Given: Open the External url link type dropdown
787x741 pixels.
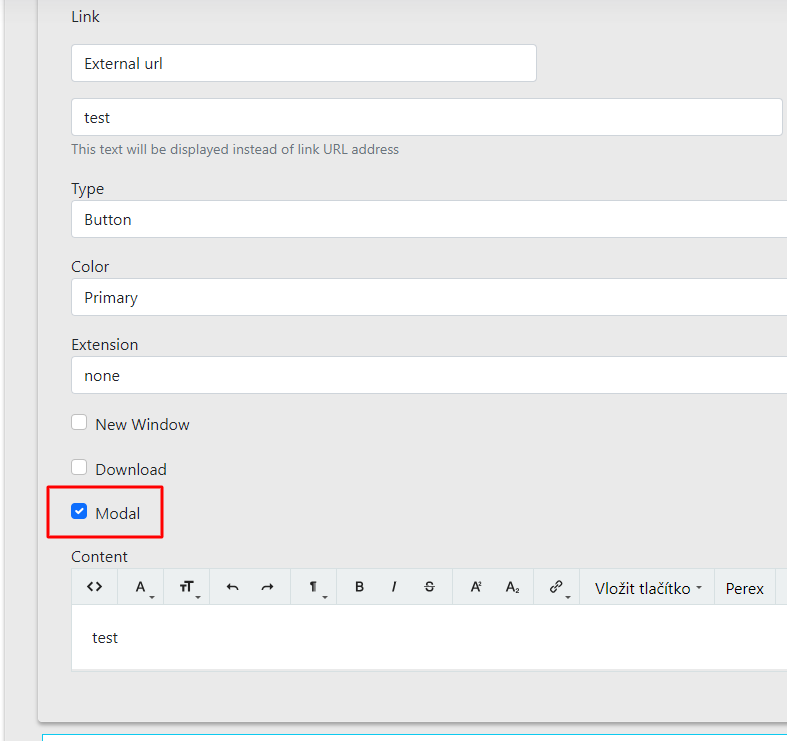Looking at the screenshot, I should click(303, 63).
